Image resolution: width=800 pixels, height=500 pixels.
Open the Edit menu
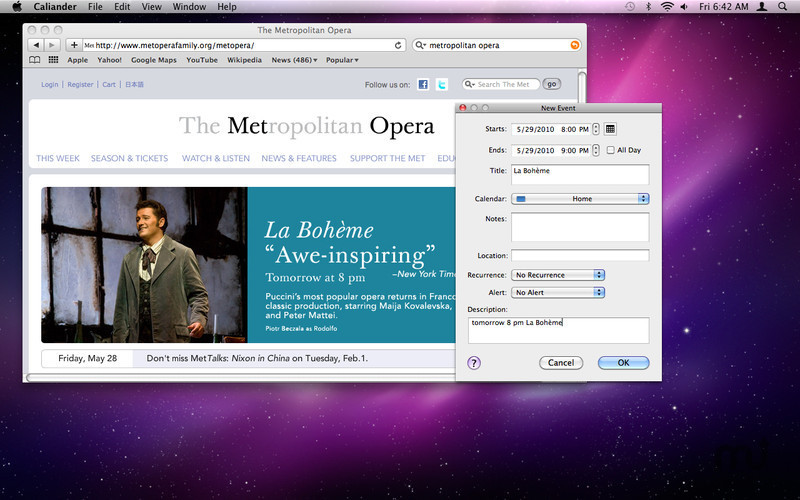(x=122, y=7)
